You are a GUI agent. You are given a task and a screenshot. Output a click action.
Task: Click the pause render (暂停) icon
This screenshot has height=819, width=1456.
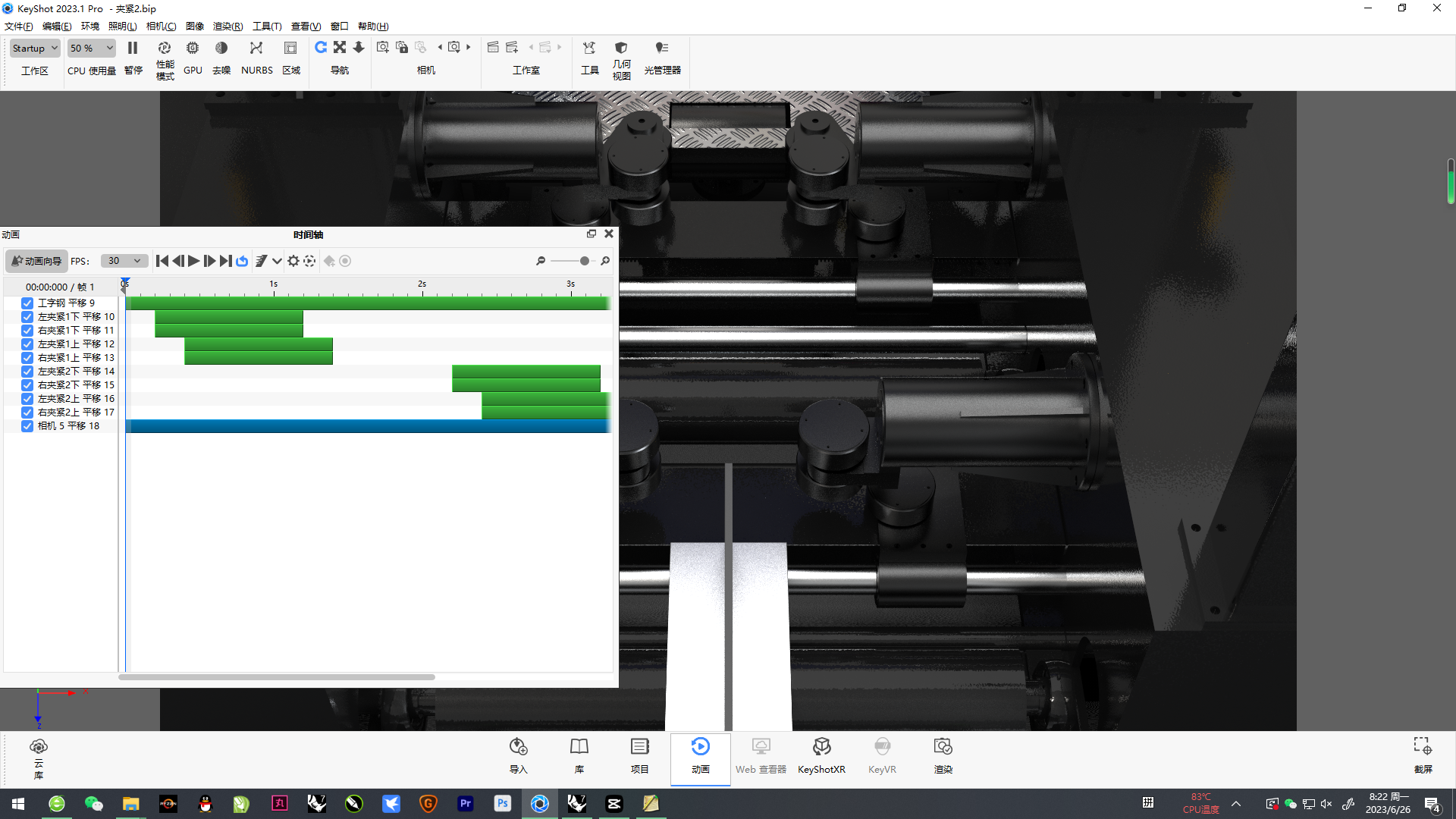tap(133, 49)
